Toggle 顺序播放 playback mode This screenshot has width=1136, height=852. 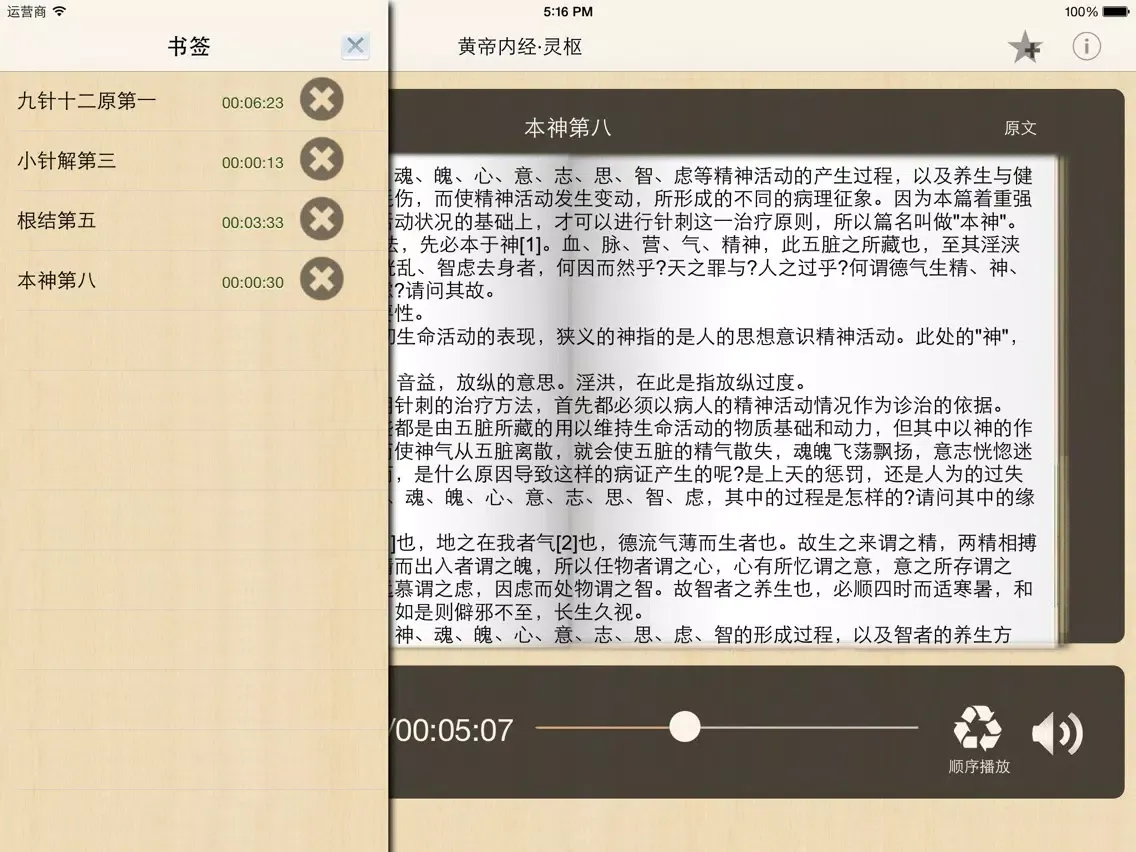click(978, 739)
